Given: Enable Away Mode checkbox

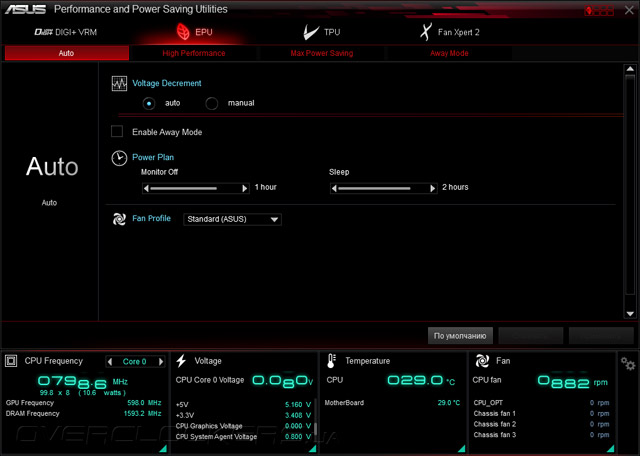Looking at the screenshot, I should point(117,131).
